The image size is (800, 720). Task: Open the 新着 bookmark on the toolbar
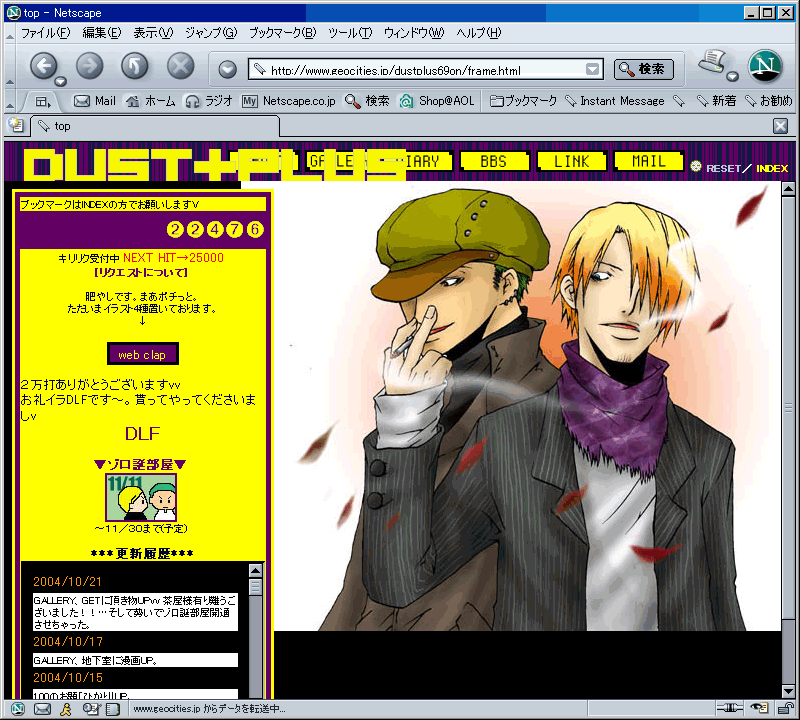coord(717,101)
